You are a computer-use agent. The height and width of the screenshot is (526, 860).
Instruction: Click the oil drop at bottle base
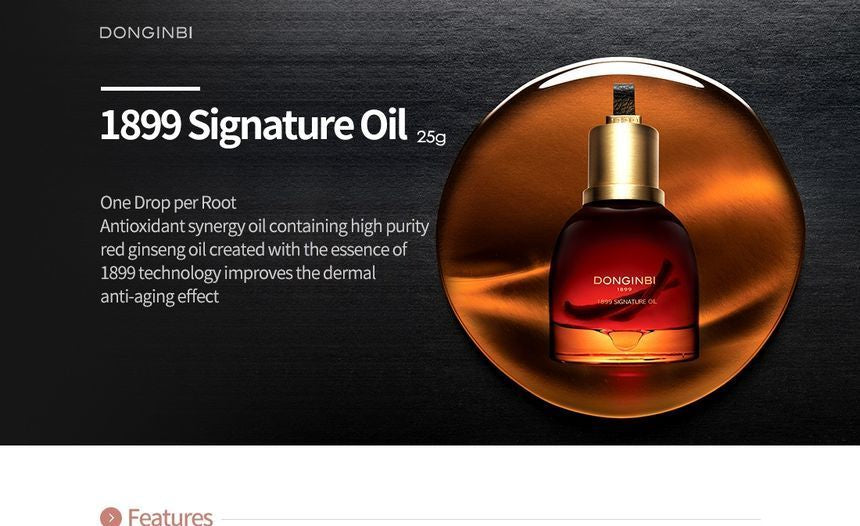(624, 340)
